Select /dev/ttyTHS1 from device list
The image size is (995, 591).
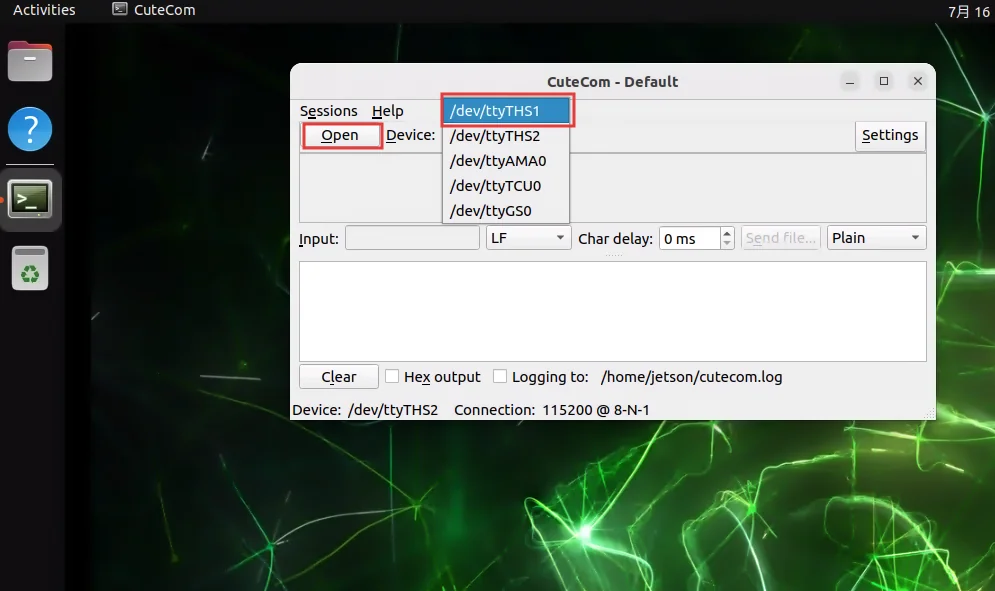[x=506, y=110]
